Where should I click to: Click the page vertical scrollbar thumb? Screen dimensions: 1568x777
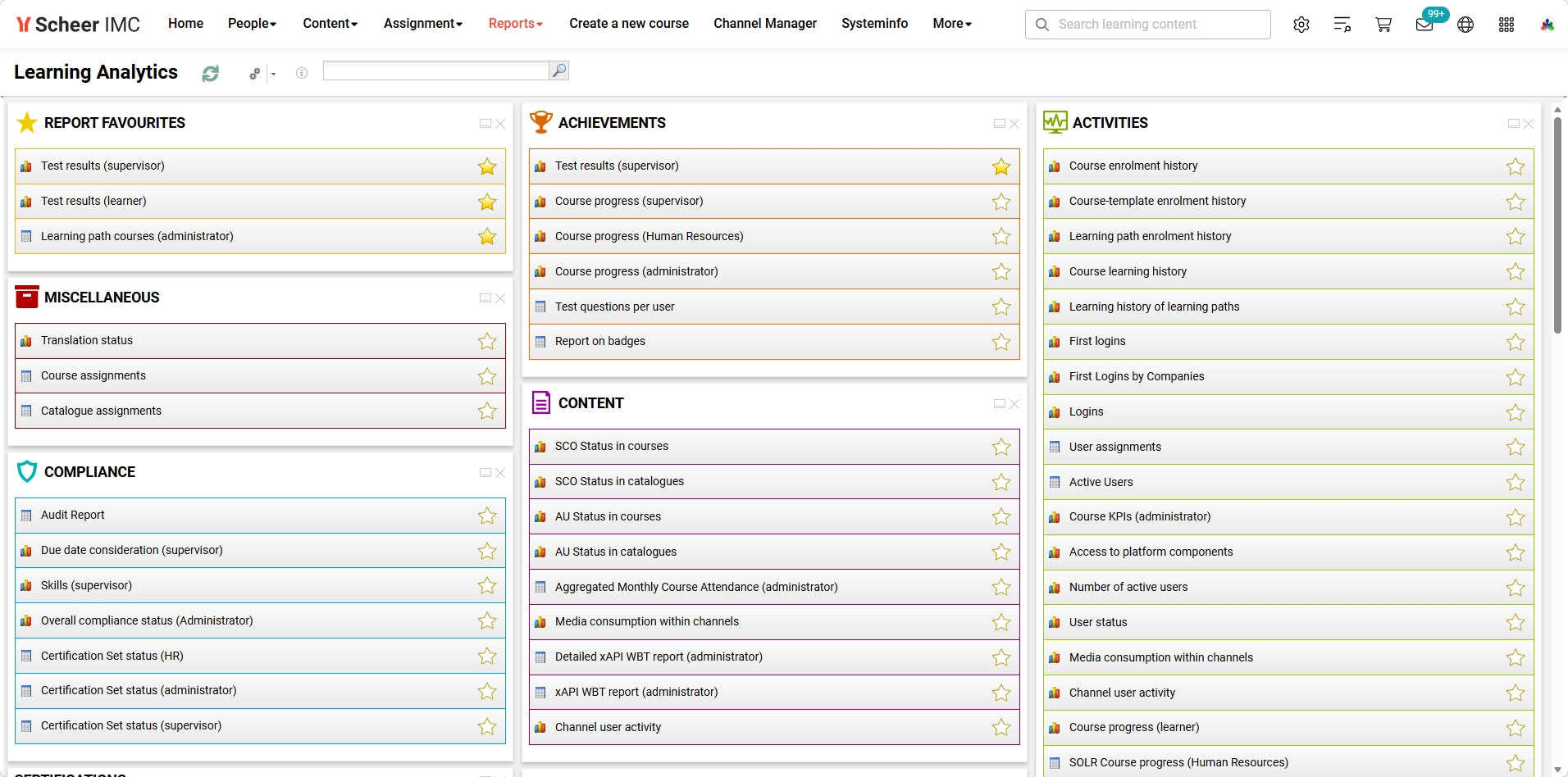(x=1557, y=225)
